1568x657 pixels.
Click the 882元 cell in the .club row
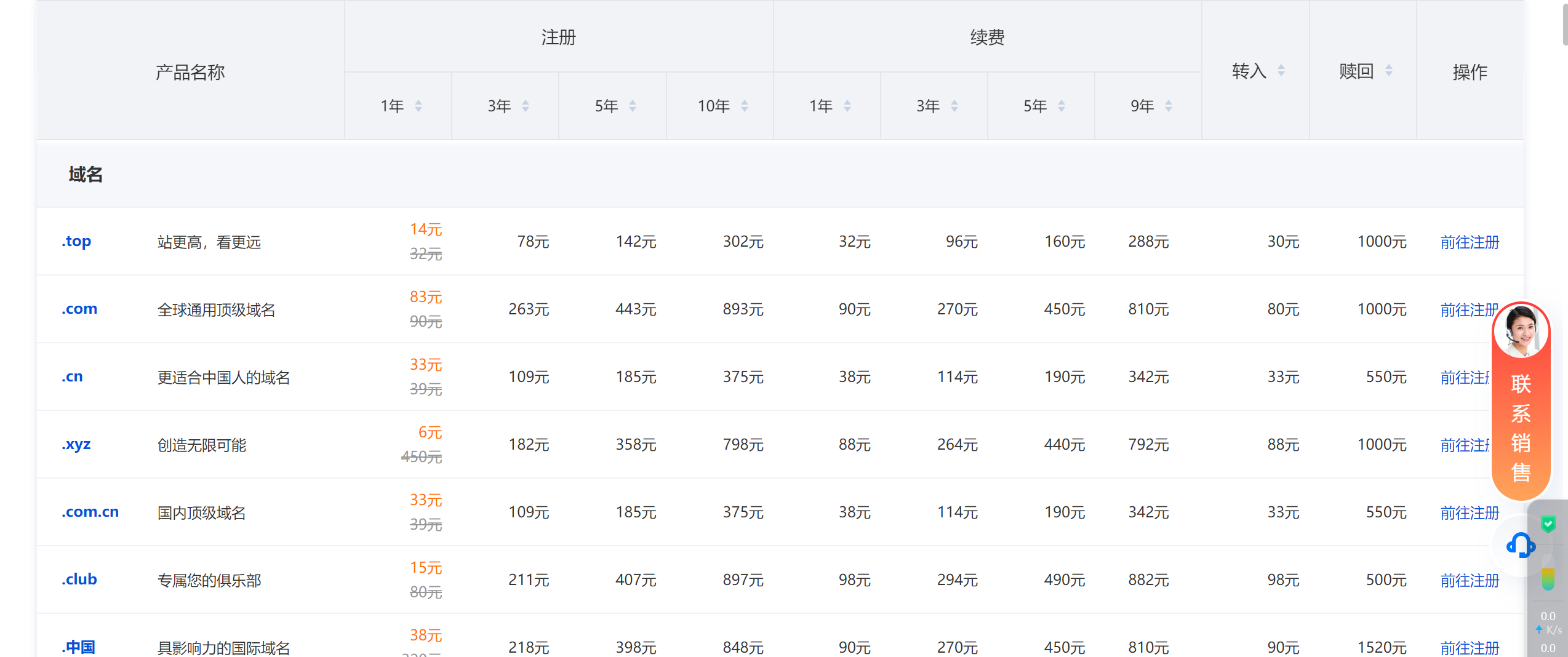1148,580
